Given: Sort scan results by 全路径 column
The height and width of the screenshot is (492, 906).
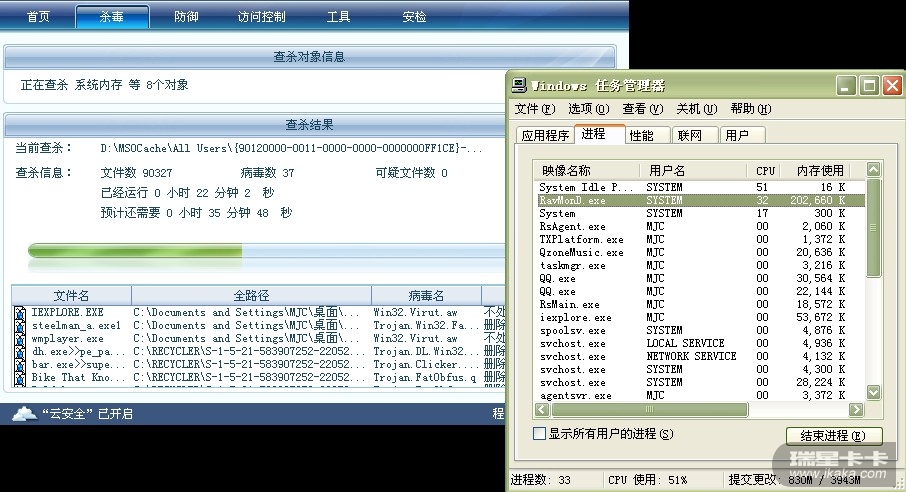Looking at the screenshot, I should 251,295.
